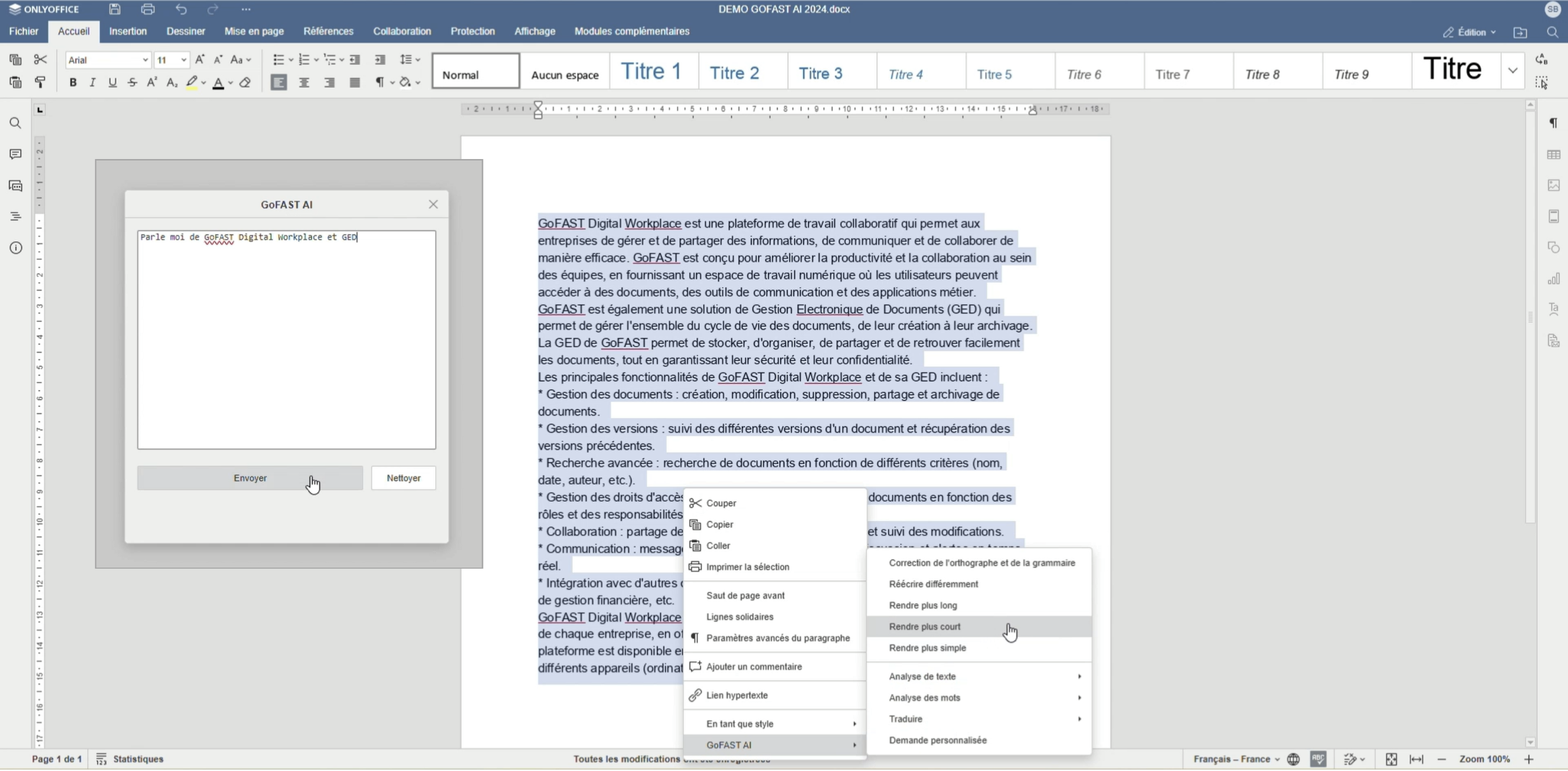Click inside the GoFAST AI prompt text field
The height and width of the screenshot is (771, 1568).
pyautogui.click(x=286, y=338)
